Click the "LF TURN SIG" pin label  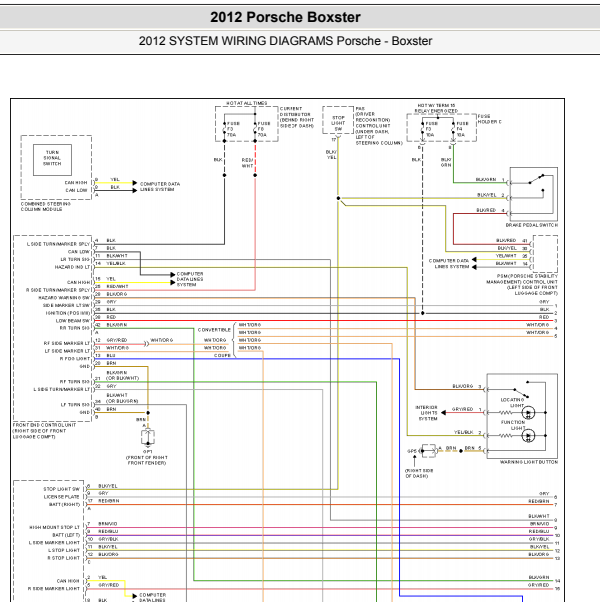(75, 405)
